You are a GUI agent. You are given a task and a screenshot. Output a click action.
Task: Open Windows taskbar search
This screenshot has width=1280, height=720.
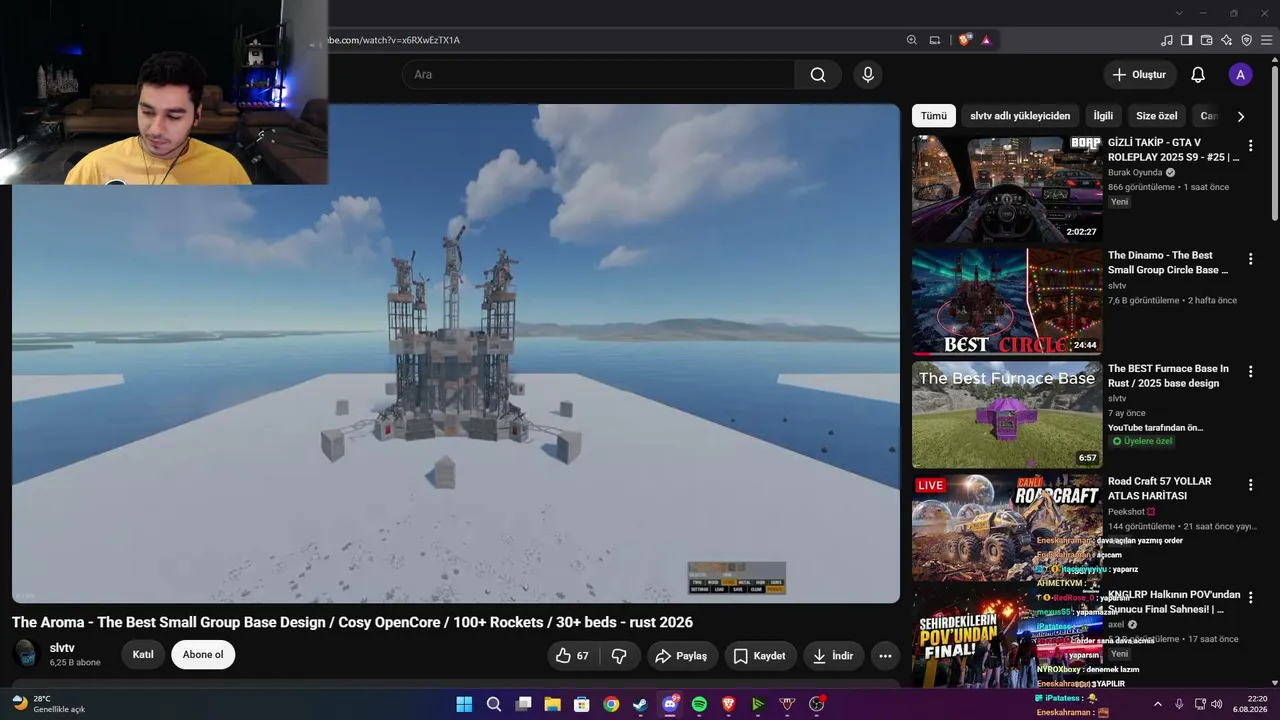[494, 704]
